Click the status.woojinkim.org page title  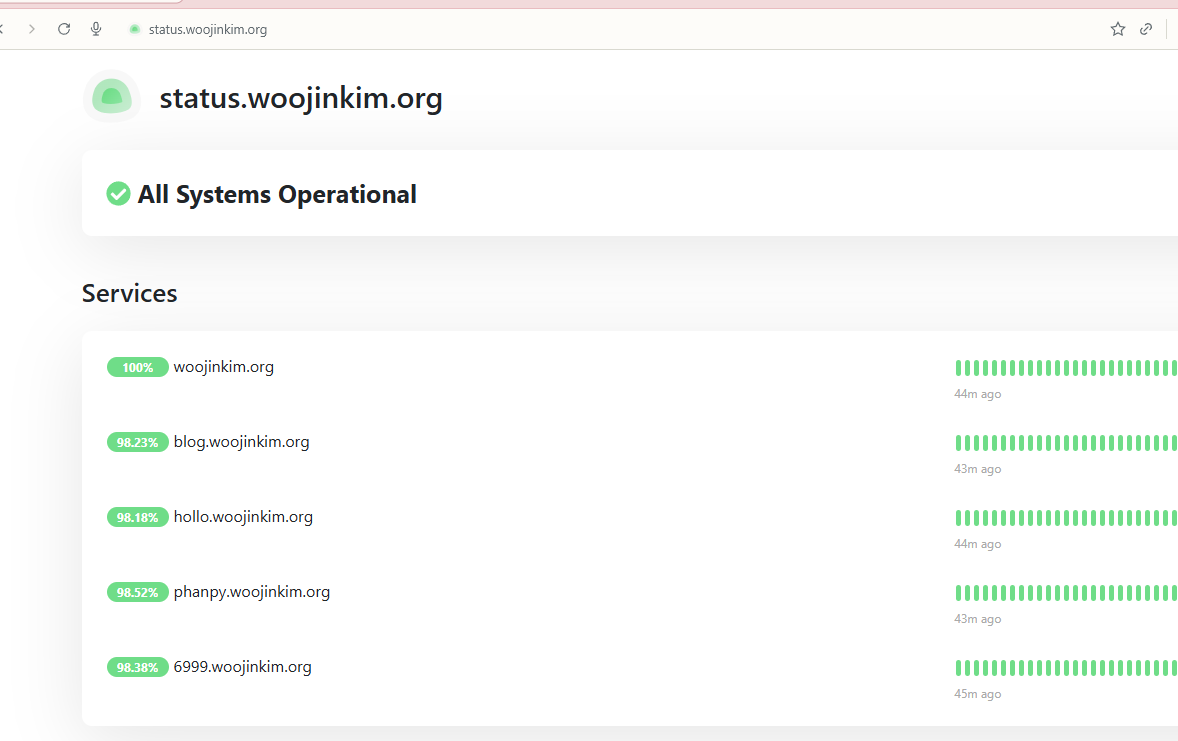point(301,99)
